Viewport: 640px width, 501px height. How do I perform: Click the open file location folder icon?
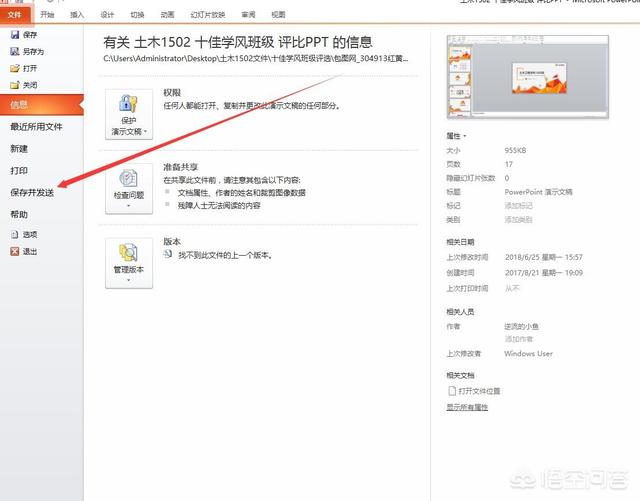[451, 391]
